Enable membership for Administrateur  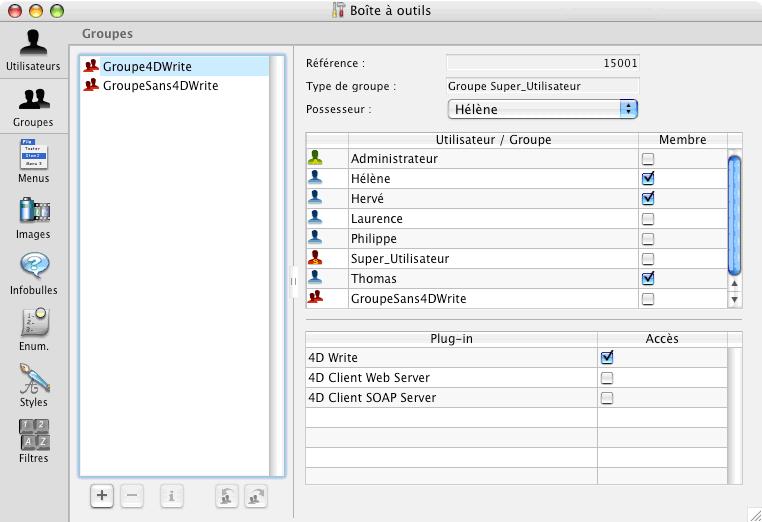tap(648, 159)
